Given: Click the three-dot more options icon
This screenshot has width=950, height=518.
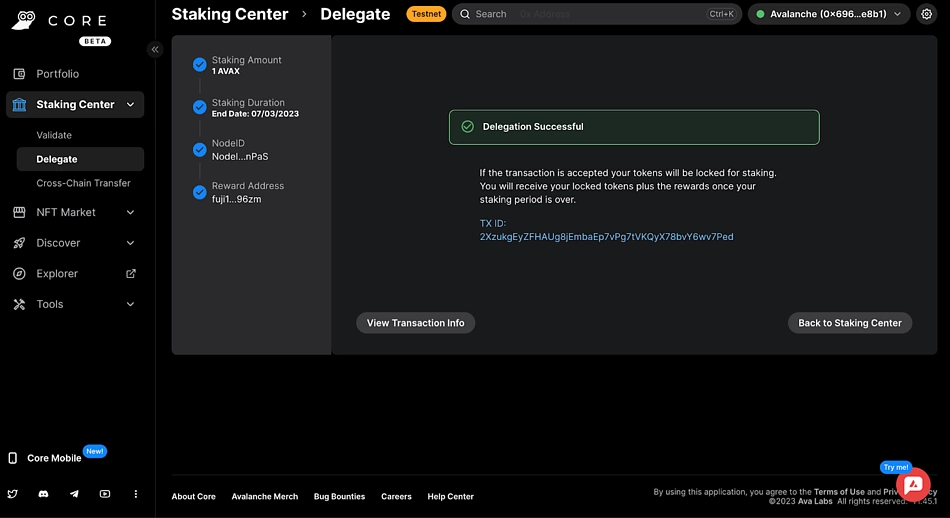Looking at the screenshot, I should pos(136,494).
